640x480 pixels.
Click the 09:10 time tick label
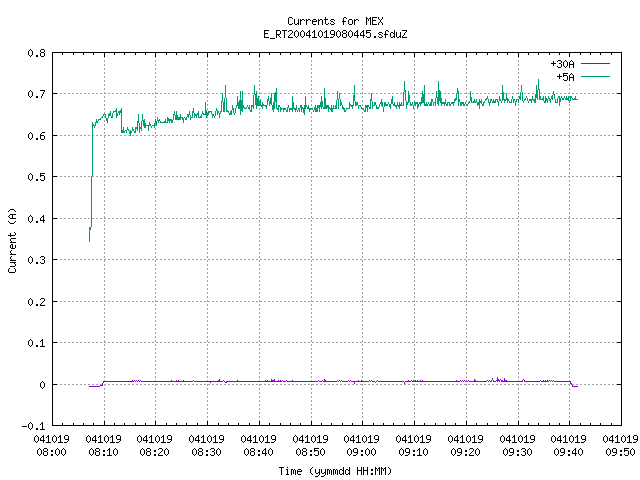(x=413, y=452)
